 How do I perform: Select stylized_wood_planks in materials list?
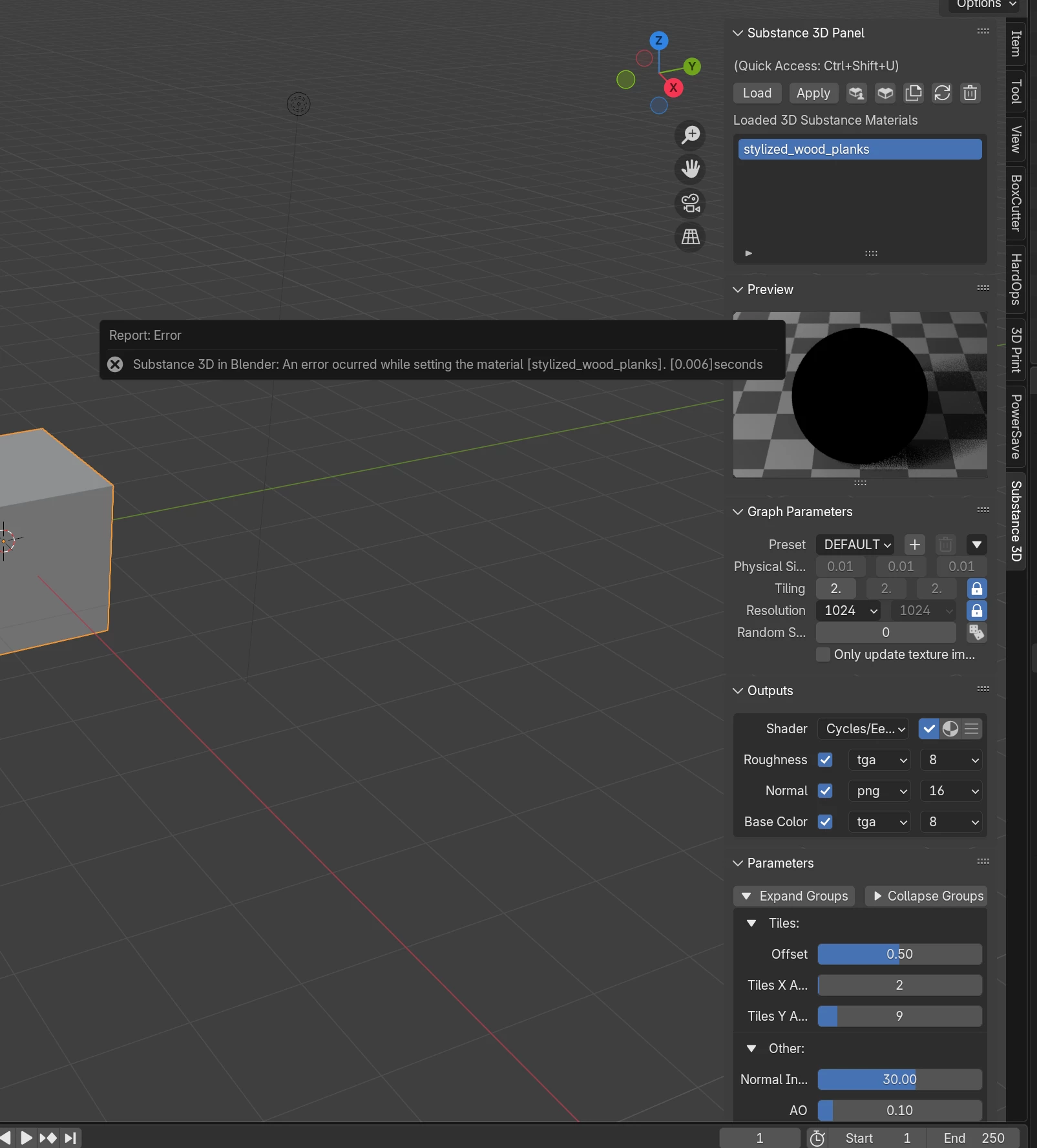point(860,149)
